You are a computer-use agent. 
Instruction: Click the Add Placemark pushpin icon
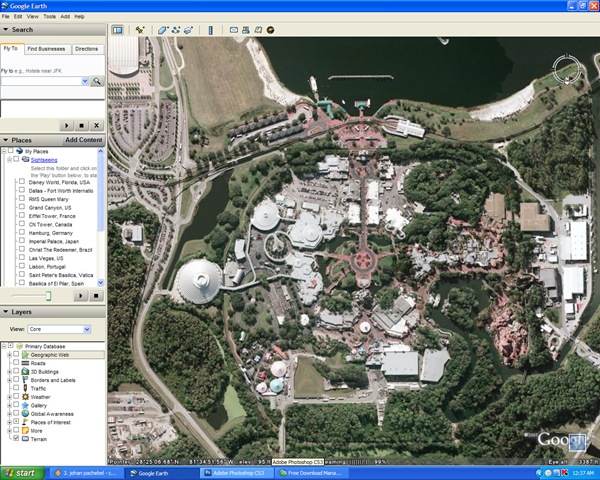point(140,30)
